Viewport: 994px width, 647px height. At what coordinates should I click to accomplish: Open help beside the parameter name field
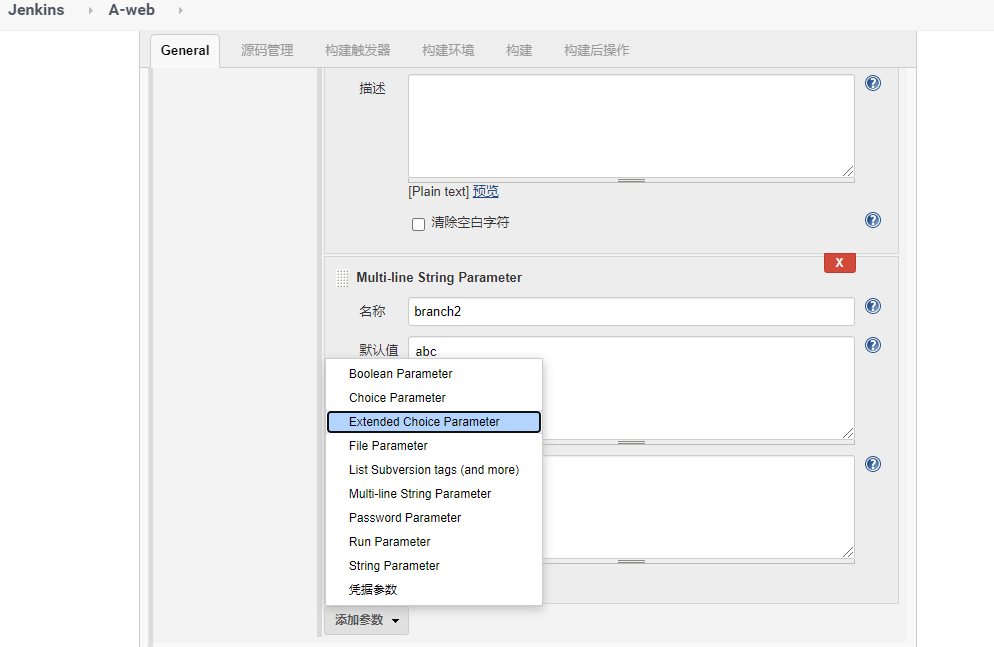872,306
